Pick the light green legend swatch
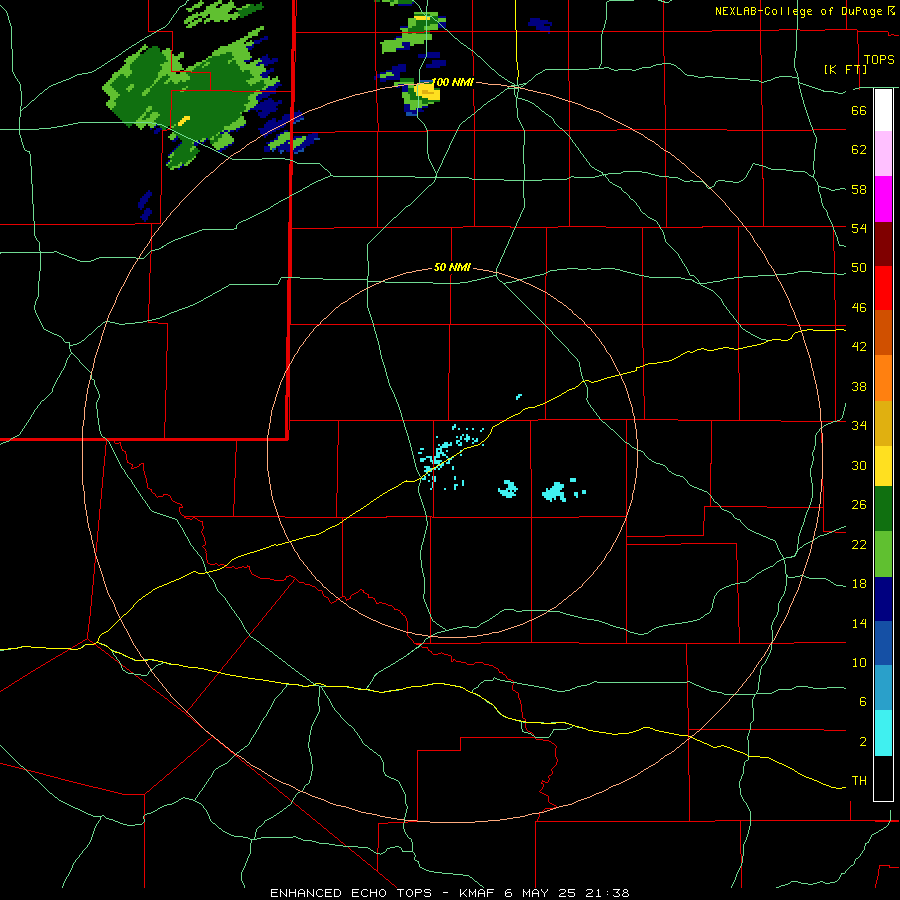The width and height of the screenshot is (900, 900). point(883,554)
